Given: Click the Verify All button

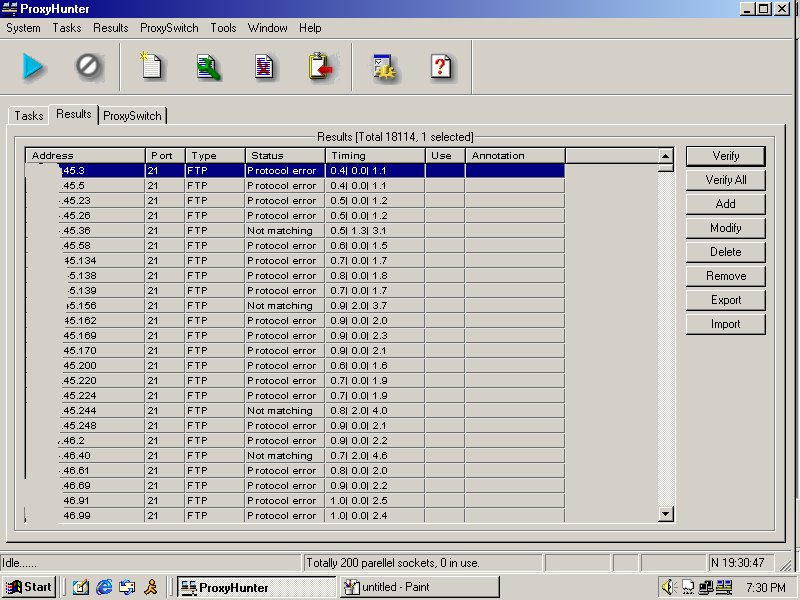Looking at the screenshot, I should click(x=725, y=180).
